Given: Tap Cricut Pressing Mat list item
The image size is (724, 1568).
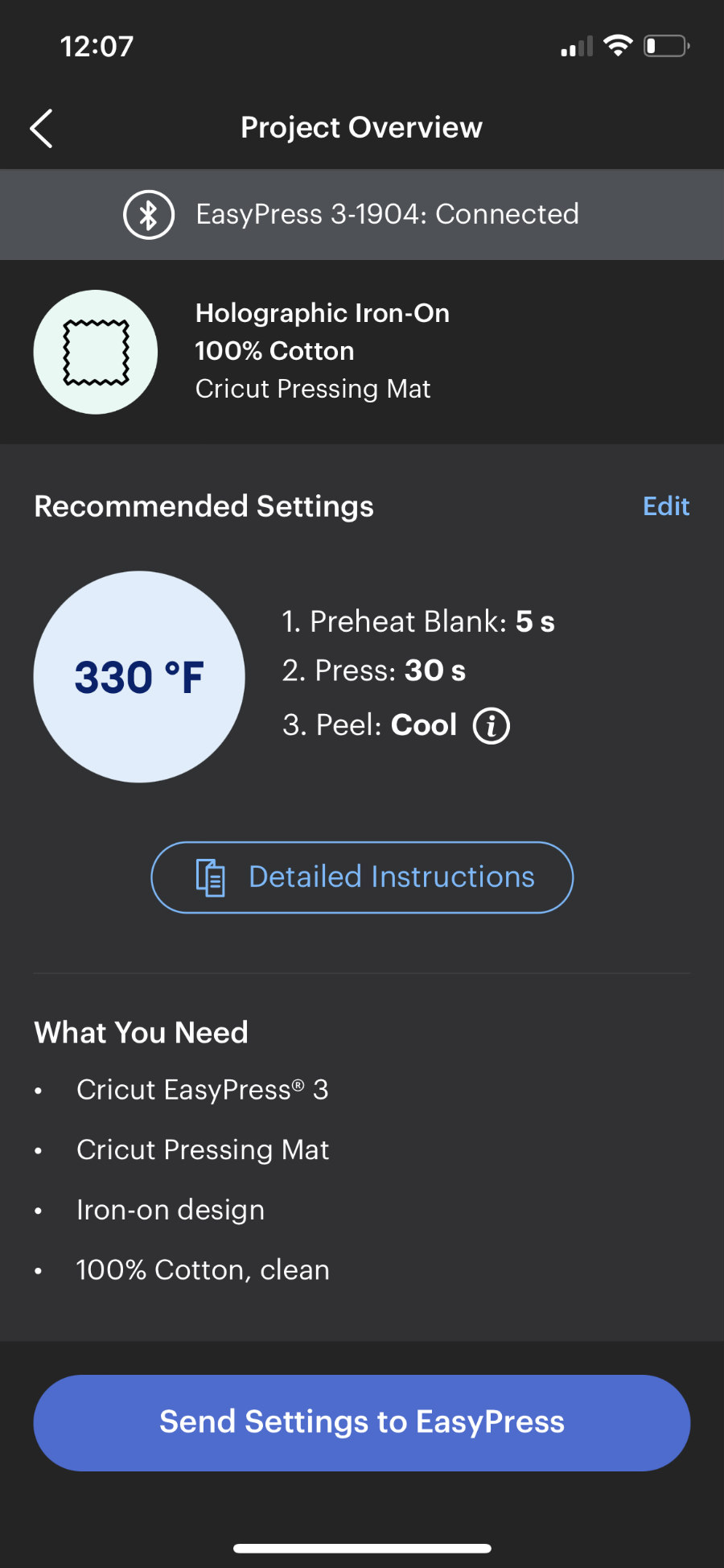Looking at the screenshot, I should point(203,1149).
